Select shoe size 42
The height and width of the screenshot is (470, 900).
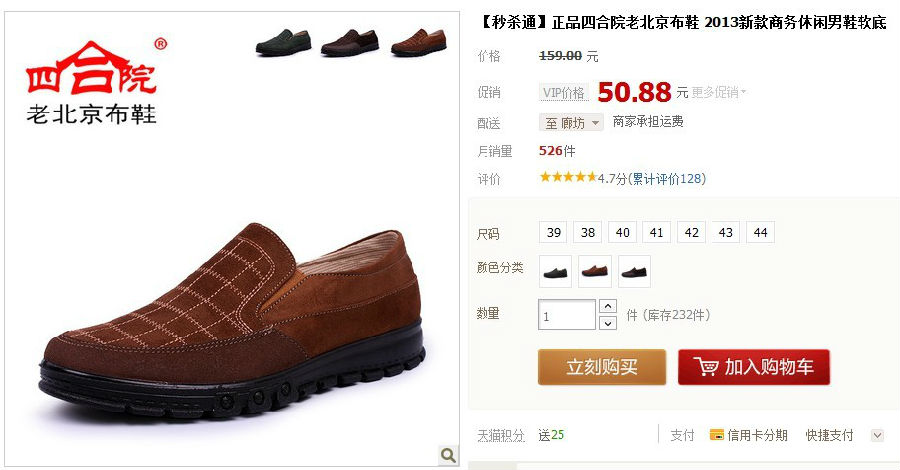(x=692, y=232)
